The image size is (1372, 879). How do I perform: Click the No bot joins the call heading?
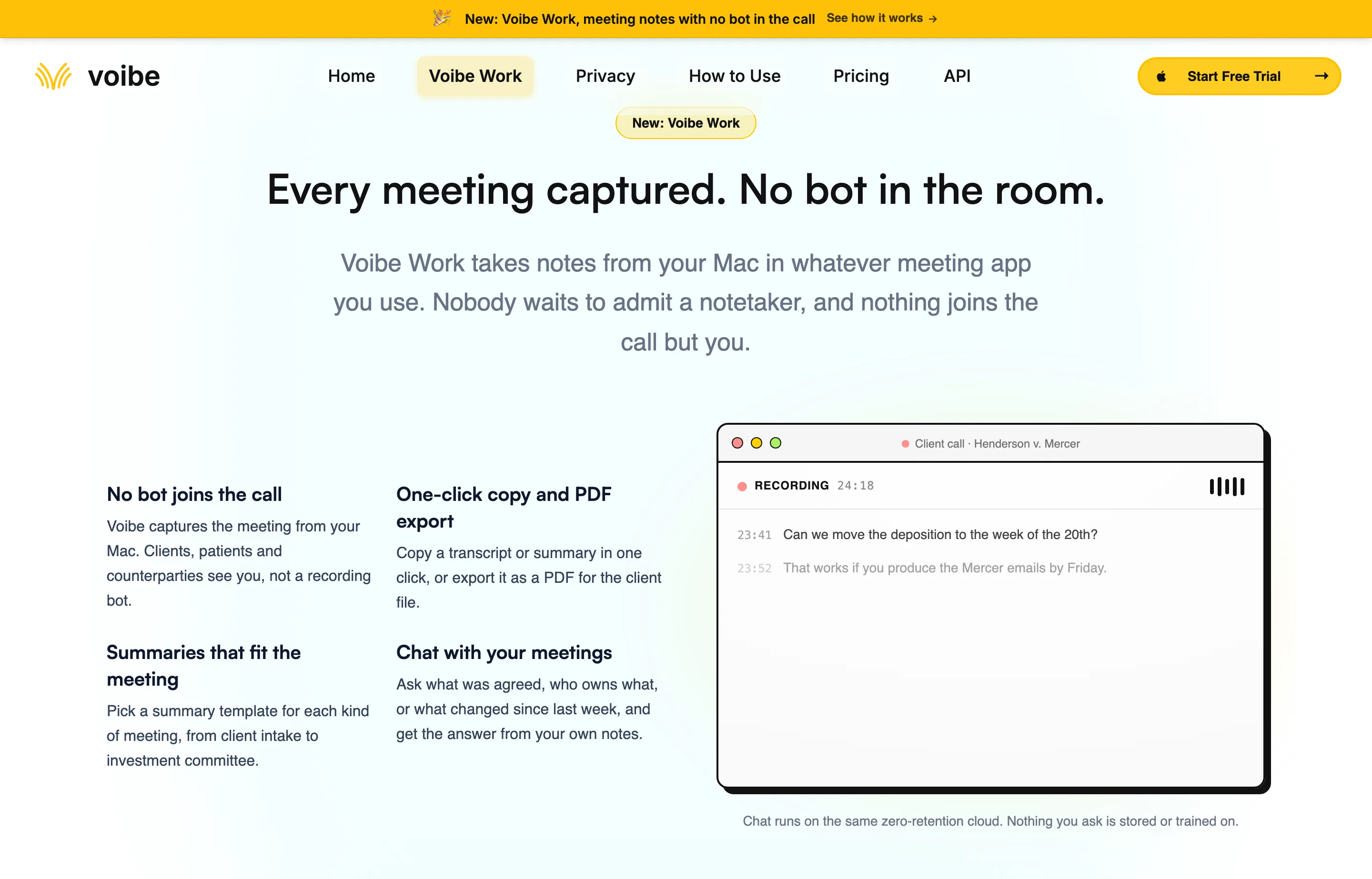194,494
